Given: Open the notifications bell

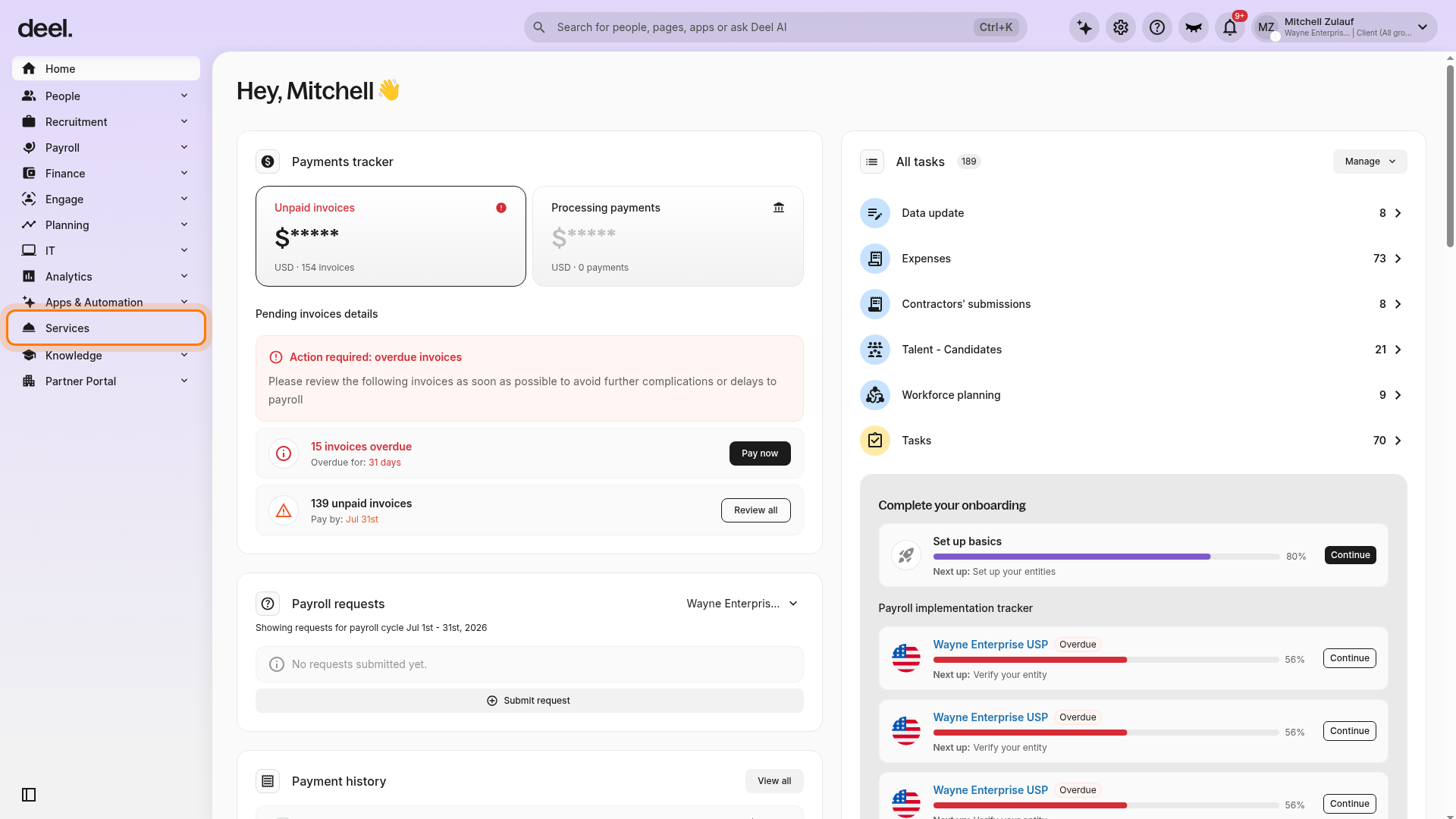Looking at the screenshot, I should (1230, 27).
